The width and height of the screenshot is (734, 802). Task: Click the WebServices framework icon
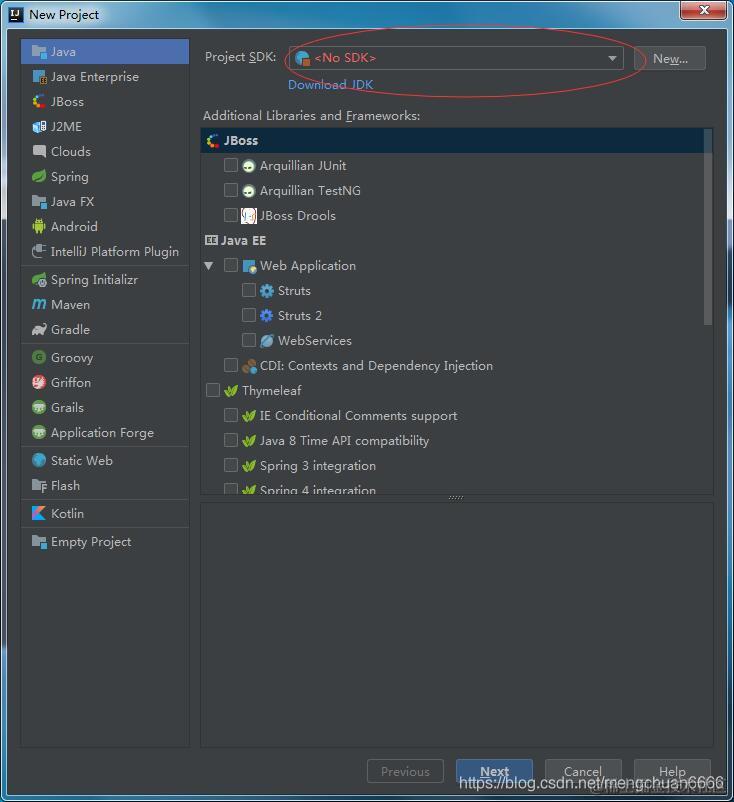[266, 341]
